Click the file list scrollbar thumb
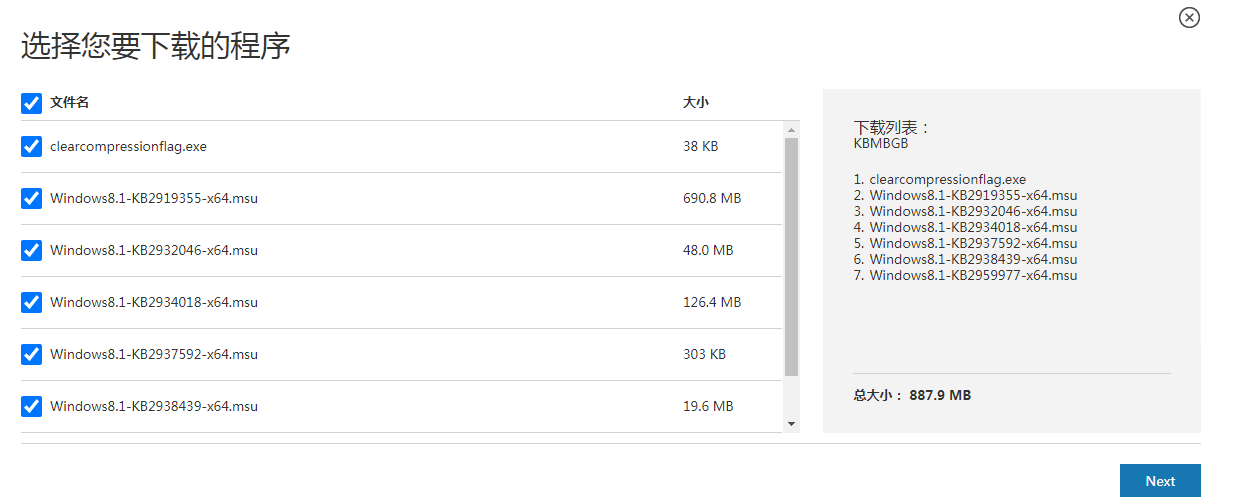This screenshot has width=1235, height=504. 792,256
